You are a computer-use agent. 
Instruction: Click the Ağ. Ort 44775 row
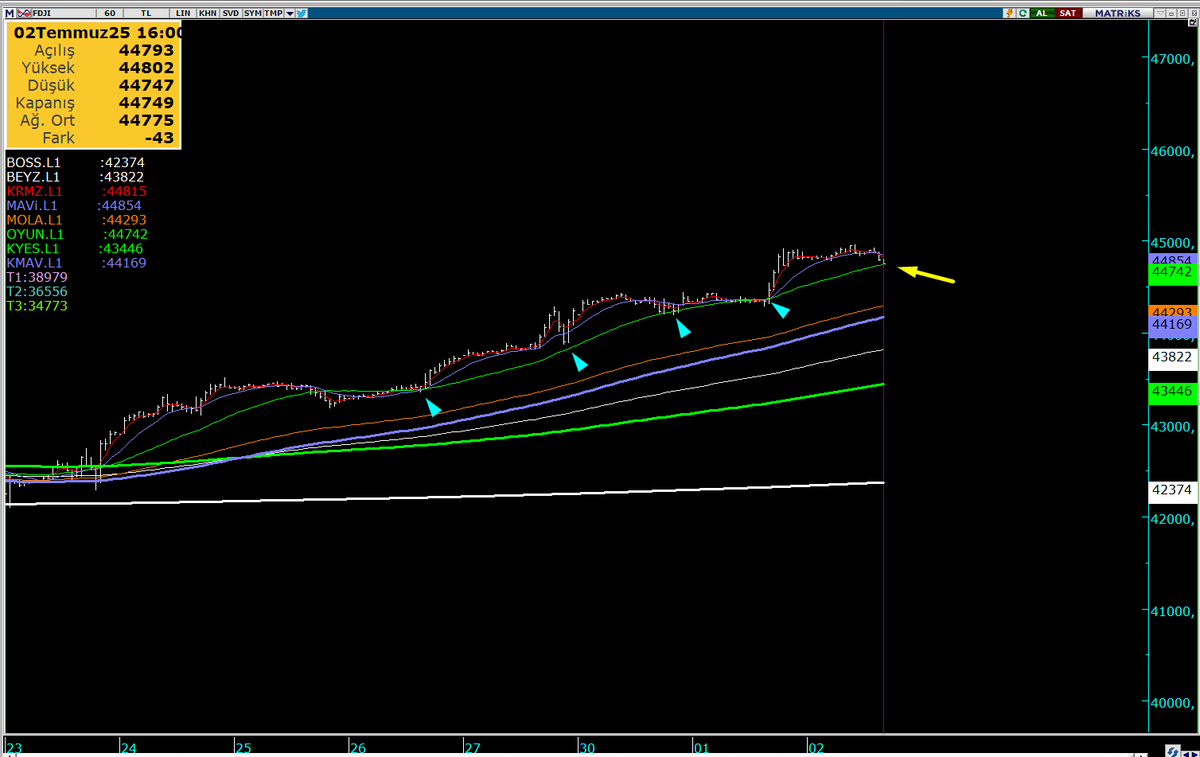(93, 121)
